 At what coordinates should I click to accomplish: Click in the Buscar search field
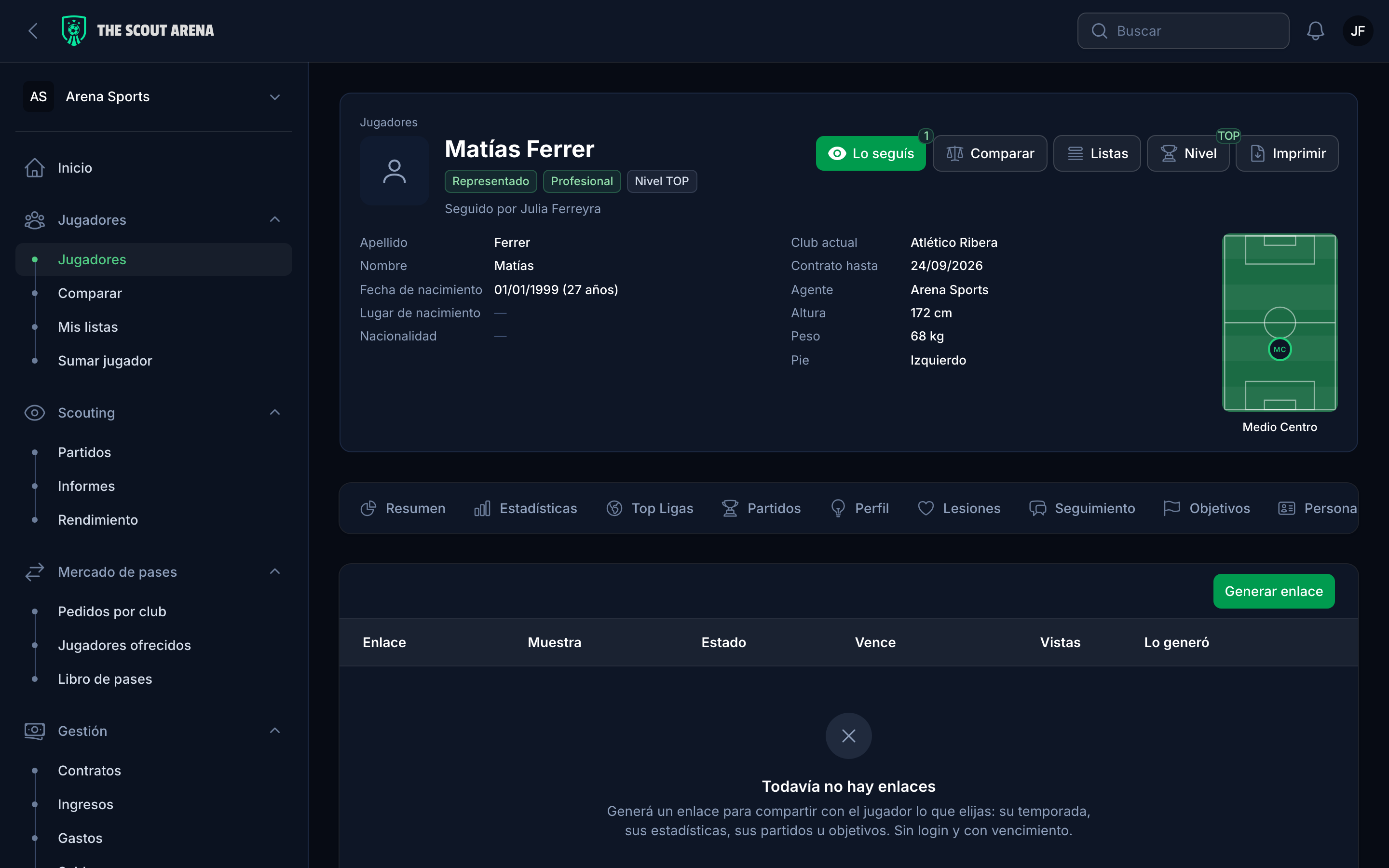click(1183, 31)
